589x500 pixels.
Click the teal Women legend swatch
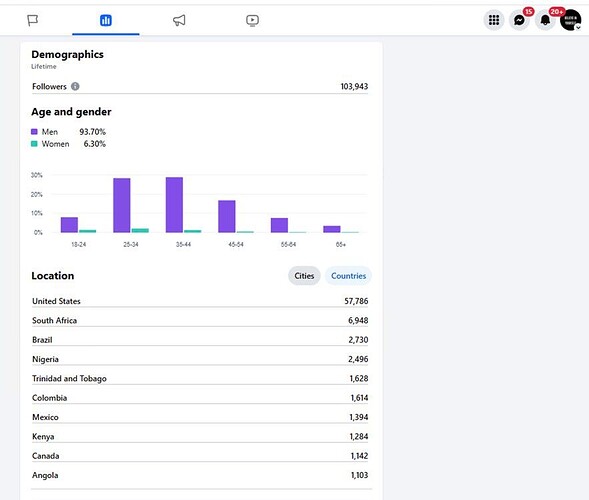(34, 144)
